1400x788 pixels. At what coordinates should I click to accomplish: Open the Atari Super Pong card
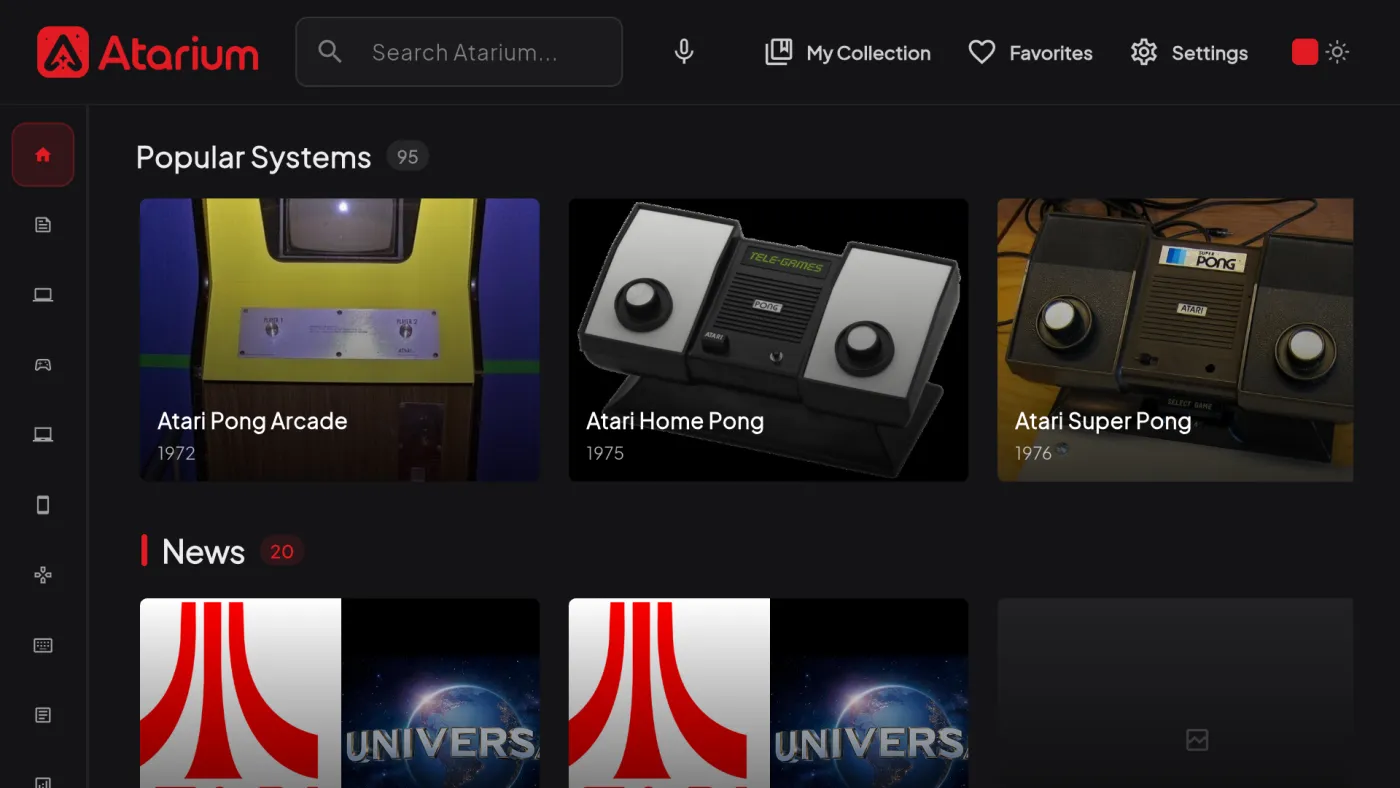(x=1175, y=340)
